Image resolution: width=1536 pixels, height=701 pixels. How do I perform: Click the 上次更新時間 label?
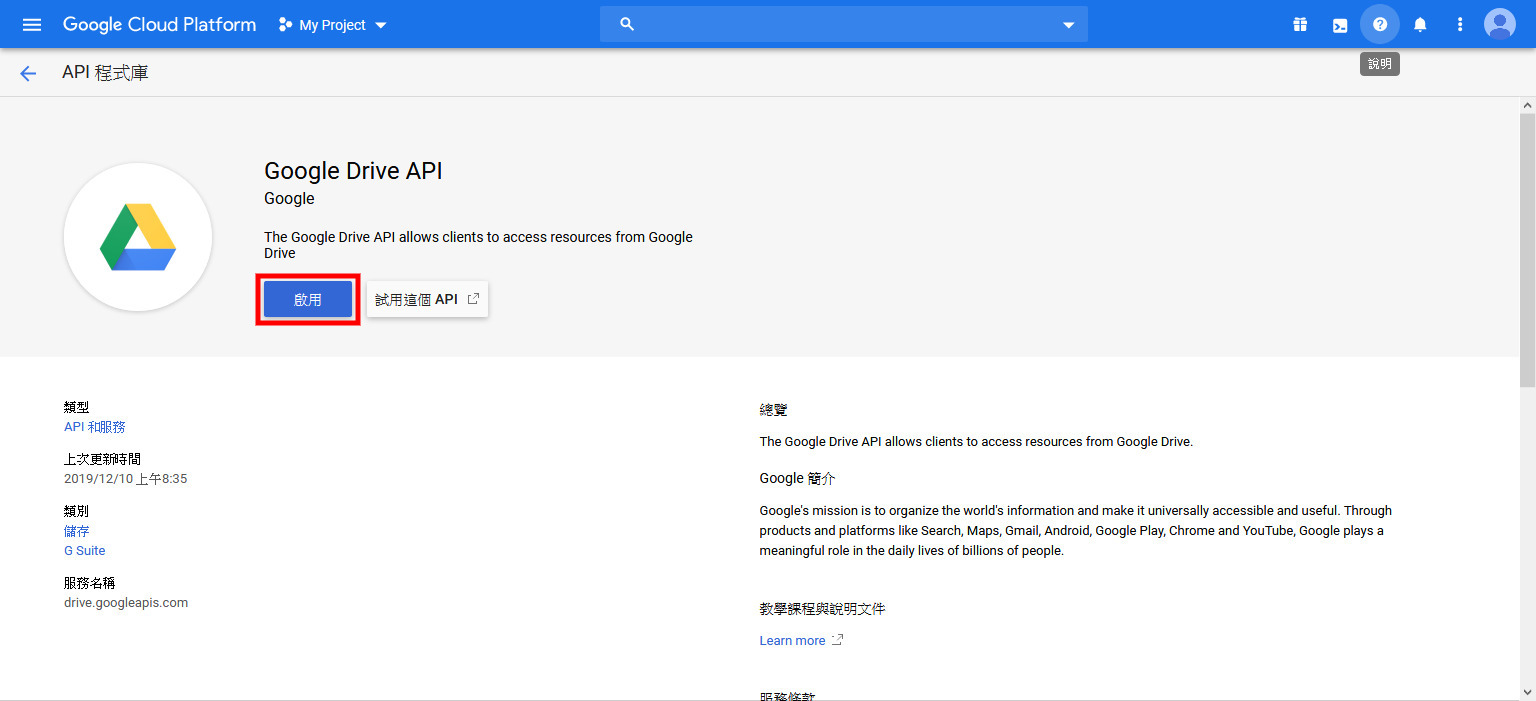(102, 459)
